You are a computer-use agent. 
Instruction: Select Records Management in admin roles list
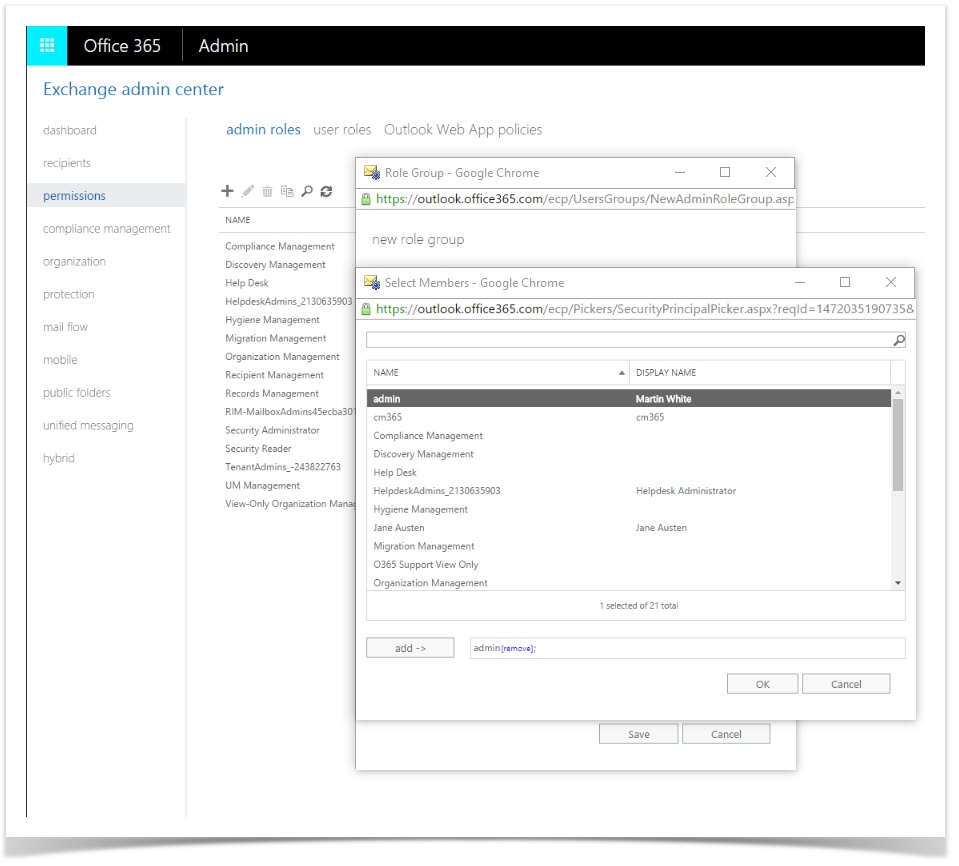pos(272,393)
